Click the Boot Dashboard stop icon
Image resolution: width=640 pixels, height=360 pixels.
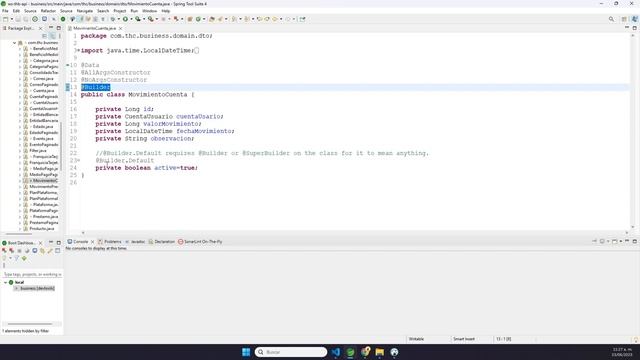coord(19,251)
